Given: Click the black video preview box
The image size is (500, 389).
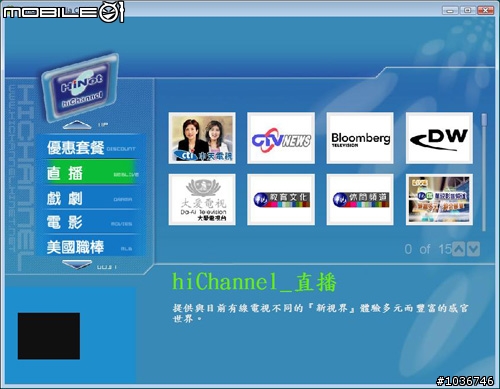Looking at the screenshot, I should [49, 336].
